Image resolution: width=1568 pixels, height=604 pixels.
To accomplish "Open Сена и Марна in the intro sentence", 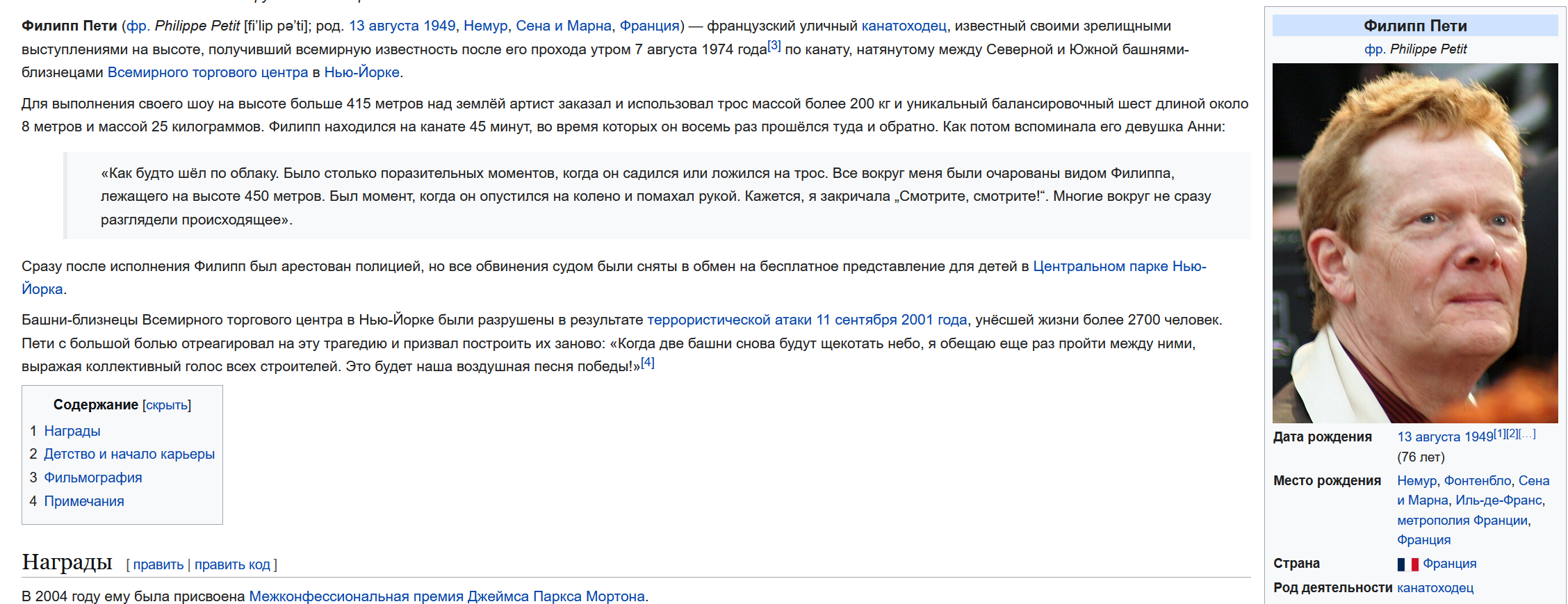I will point(564,26).
